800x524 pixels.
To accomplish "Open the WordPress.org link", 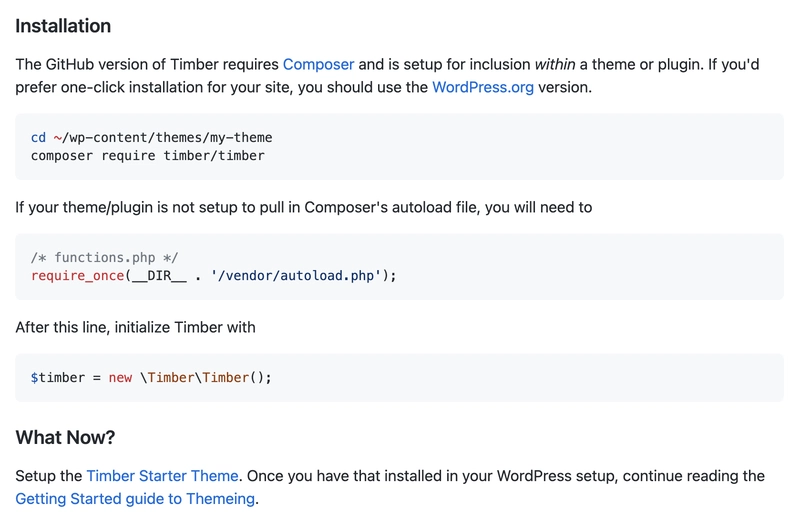I will tap(483, 87).
